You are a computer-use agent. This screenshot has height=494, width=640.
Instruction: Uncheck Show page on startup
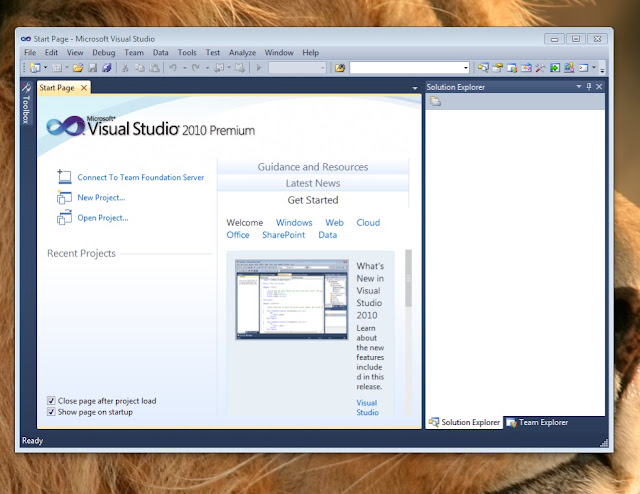click(x=51, y=412)
